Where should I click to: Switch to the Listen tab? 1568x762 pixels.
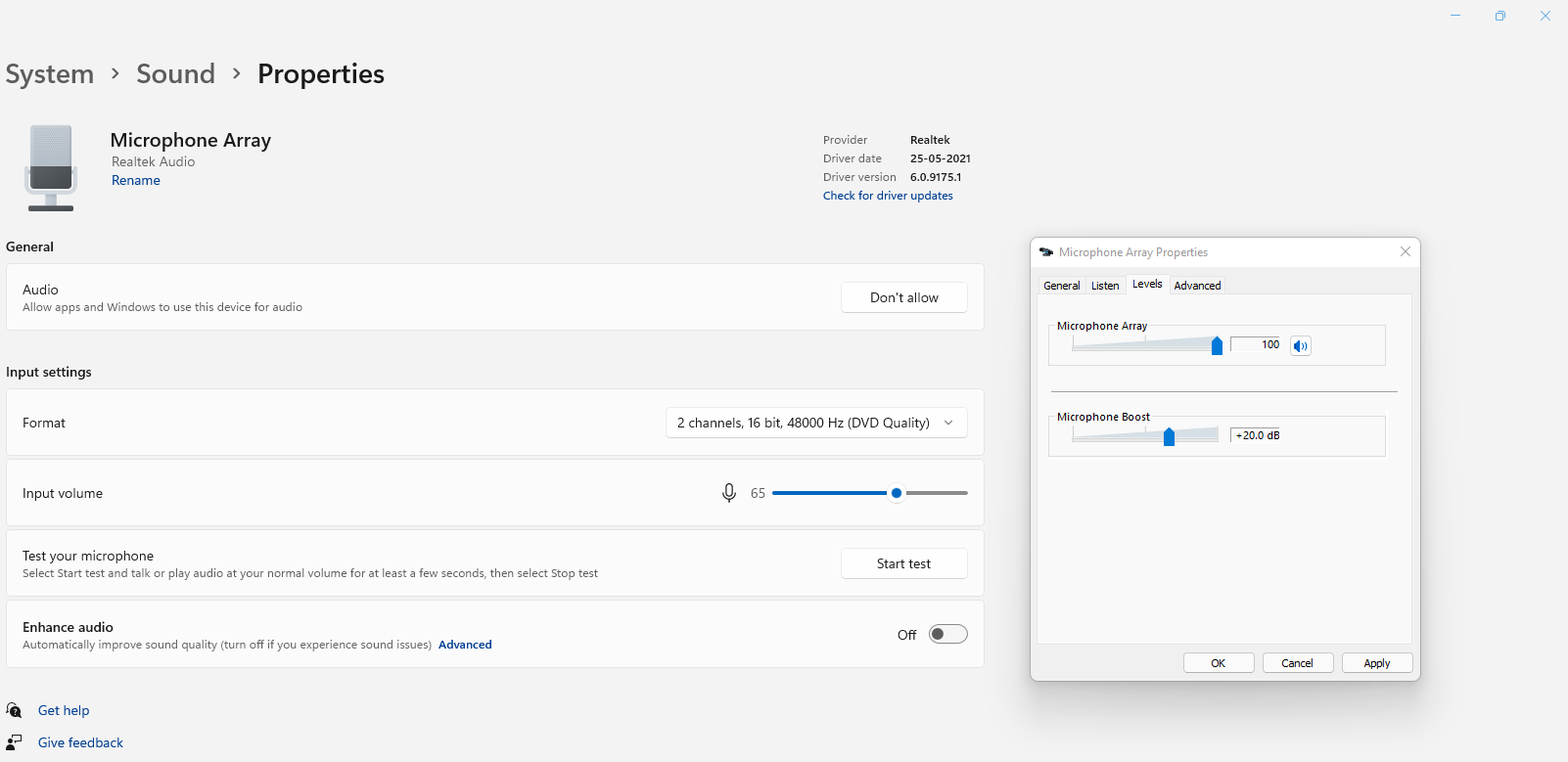pyautogui.click(x=1105, y=286)
